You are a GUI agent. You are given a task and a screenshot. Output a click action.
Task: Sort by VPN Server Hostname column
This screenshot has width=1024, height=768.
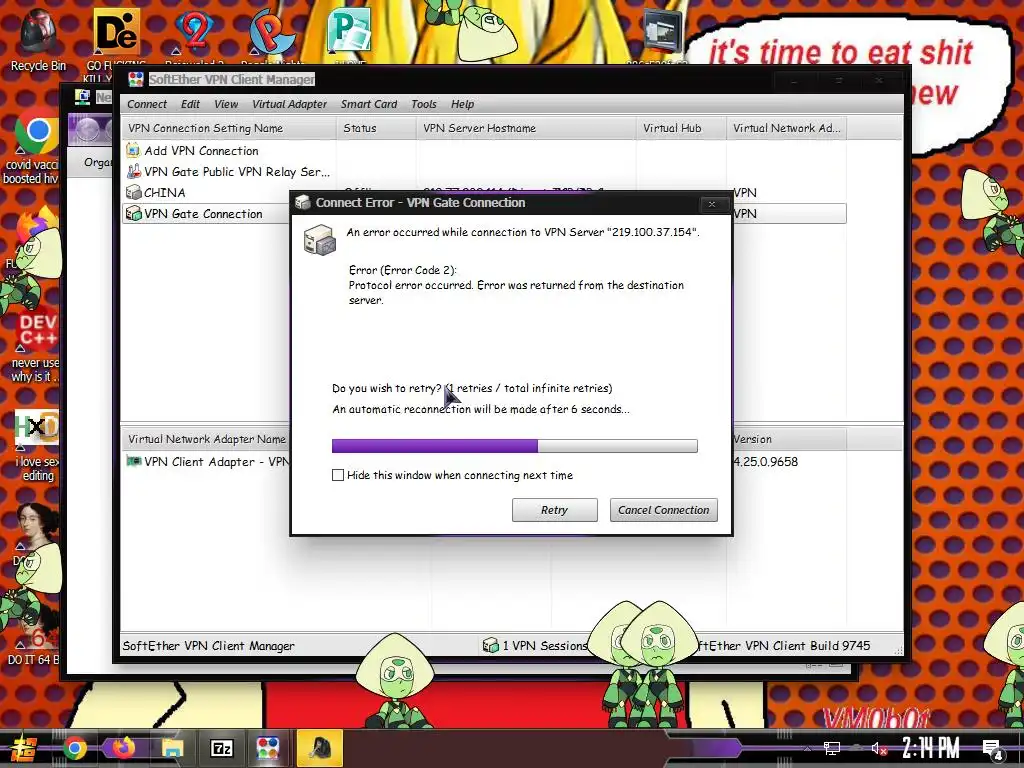click(526, 128)
